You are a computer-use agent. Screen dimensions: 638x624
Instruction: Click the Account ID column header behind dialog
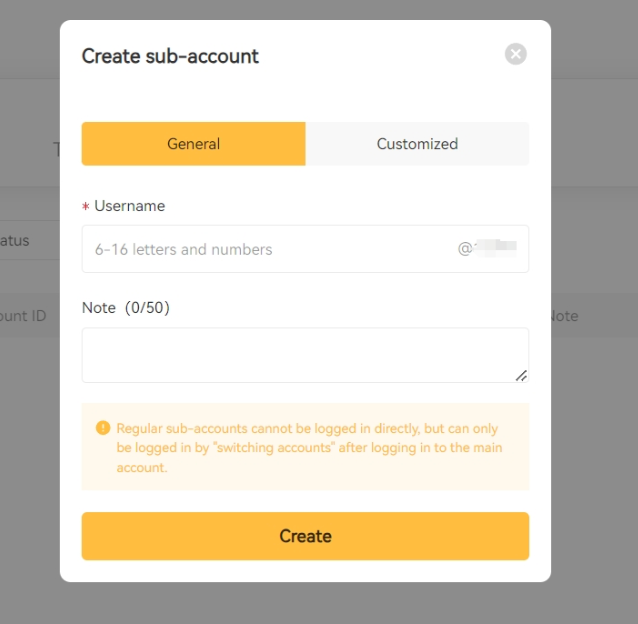pyautogui.click(x=23, y=316)
